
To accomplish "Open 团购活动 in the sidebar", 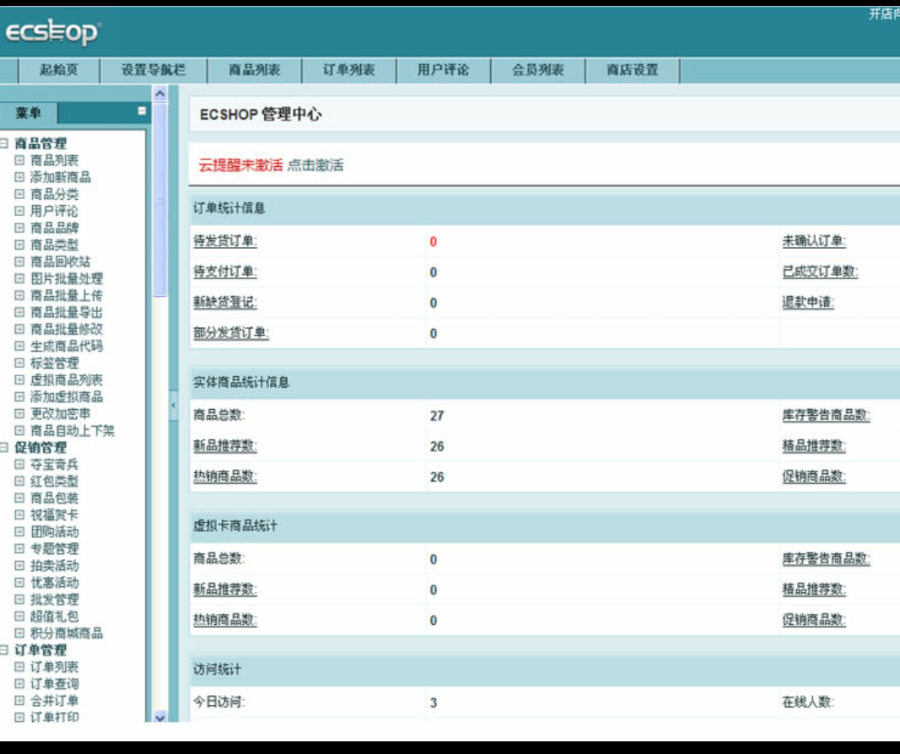I will 54,531.
